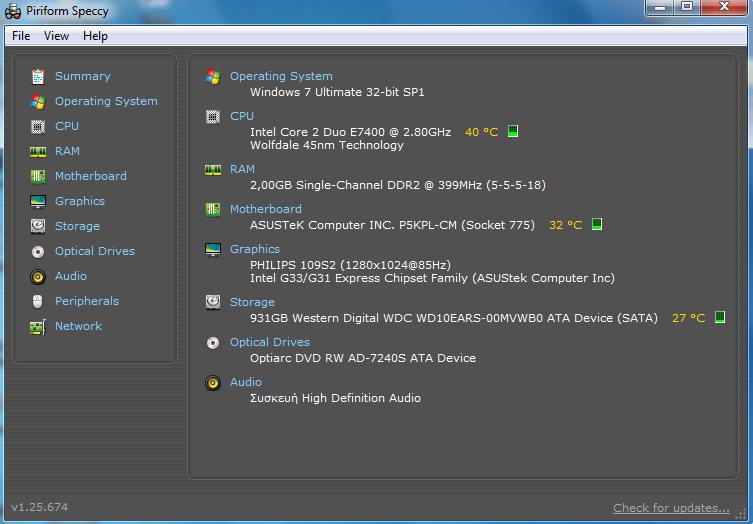Select Audio in the sidebar
This screenshot has height=524, width=753.
[x=71, y=276]
